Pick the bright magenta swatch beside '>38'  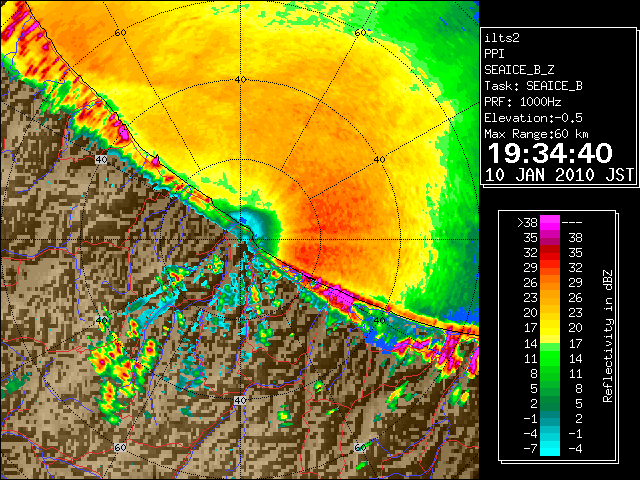[550, 222]
